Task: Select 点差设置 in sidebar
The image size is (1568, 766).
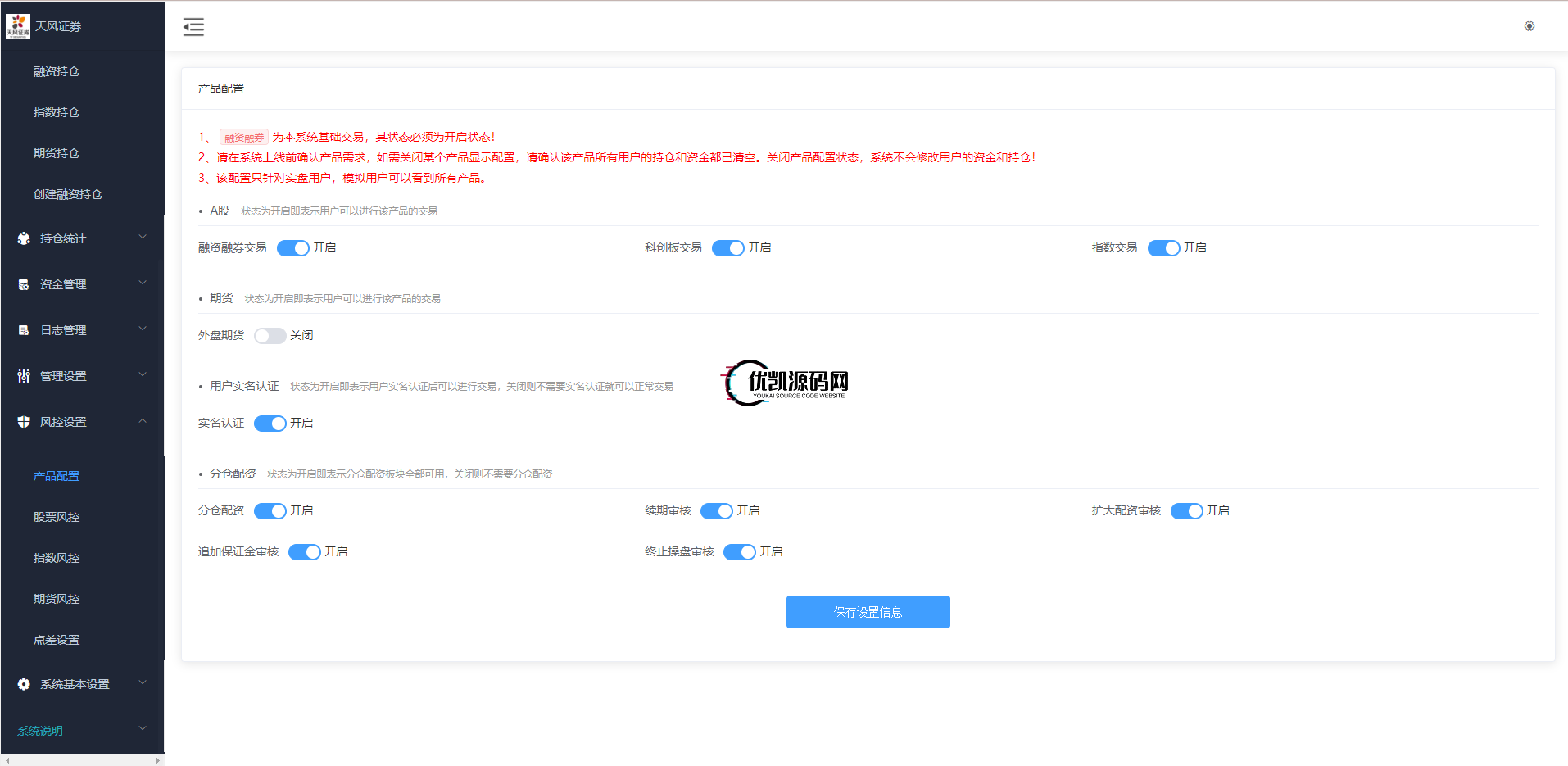Action: pos(57,640)
